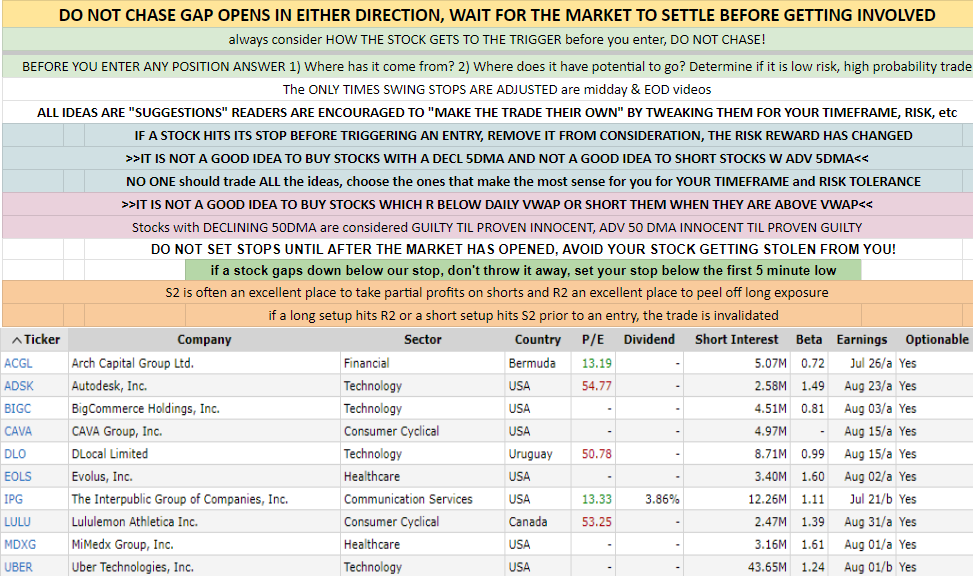Screen dimensions: 973x576
Task: Select the company name "CAVA Group, Inc."
Action: tap(117, 431)
